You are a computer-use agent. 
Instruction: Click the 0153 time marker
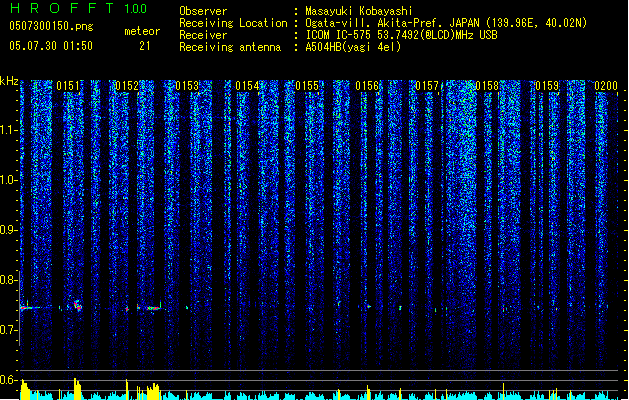pyautogui.click(x=187, y=86)
